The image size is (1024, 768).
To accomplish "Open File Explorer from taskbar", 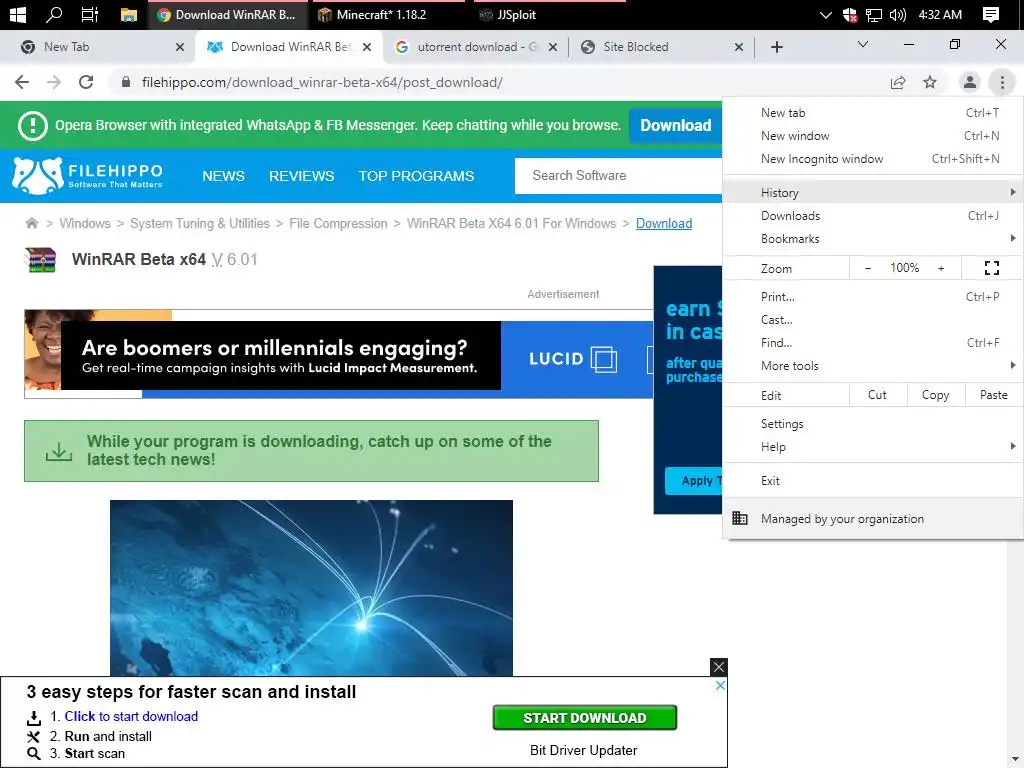I will (x=129, y=14).
